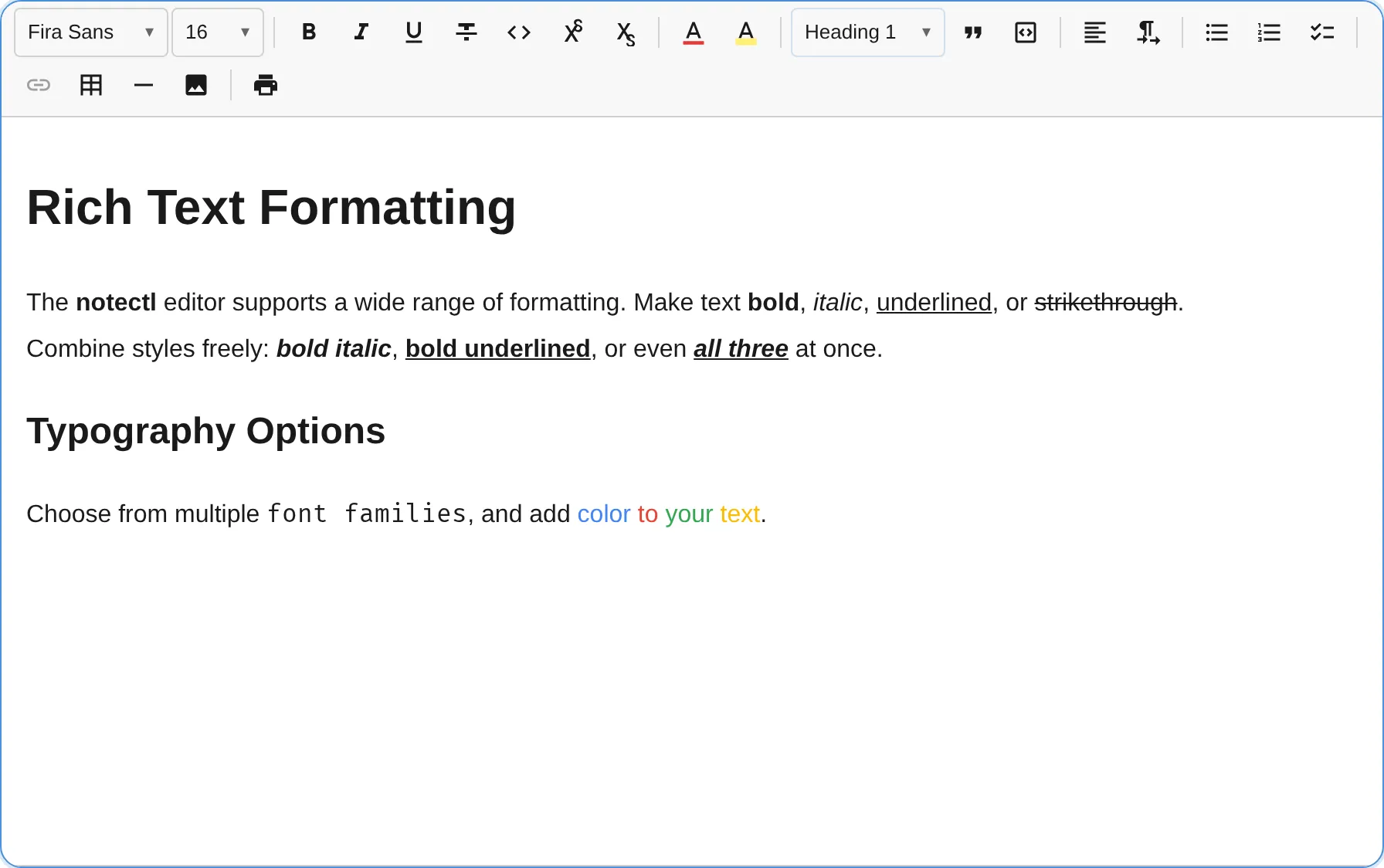This screenshot has height=868, width=1384.
Task: Insert a code block
Action: 1026,32
